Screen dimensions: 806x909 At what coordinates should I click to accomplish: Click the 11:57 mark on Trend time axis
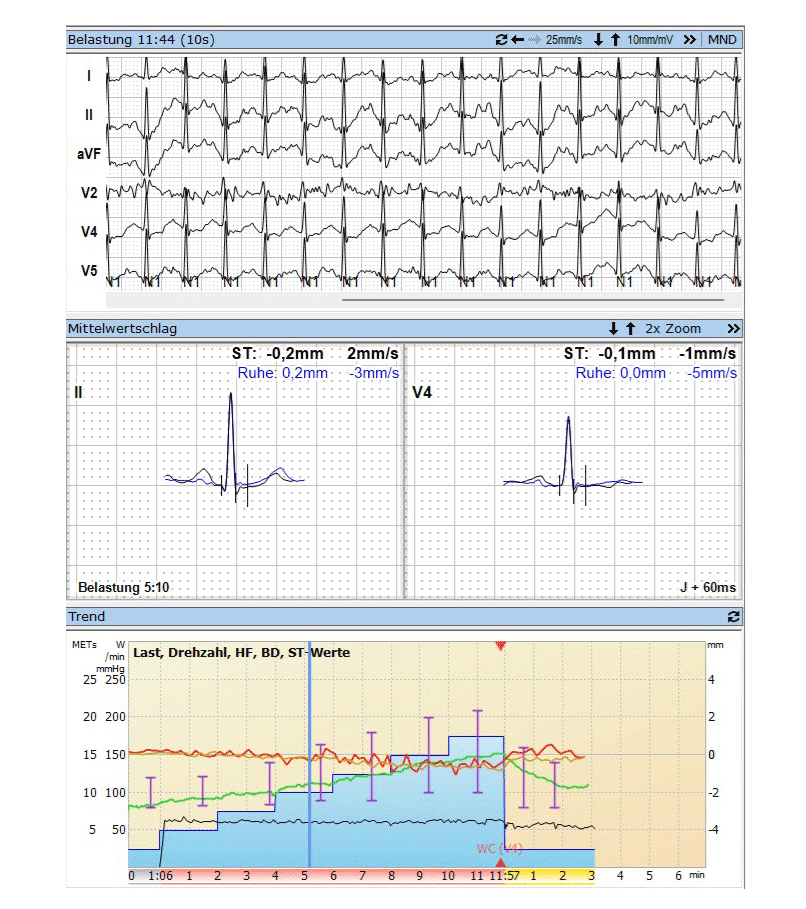pyautogui.click(x=502, y=875)
